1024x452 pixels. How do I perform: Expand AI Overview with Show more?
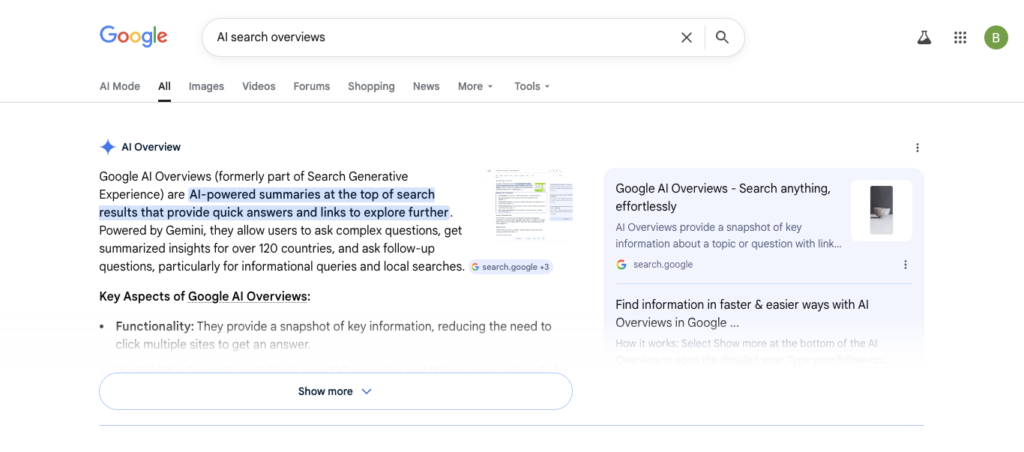335,391
